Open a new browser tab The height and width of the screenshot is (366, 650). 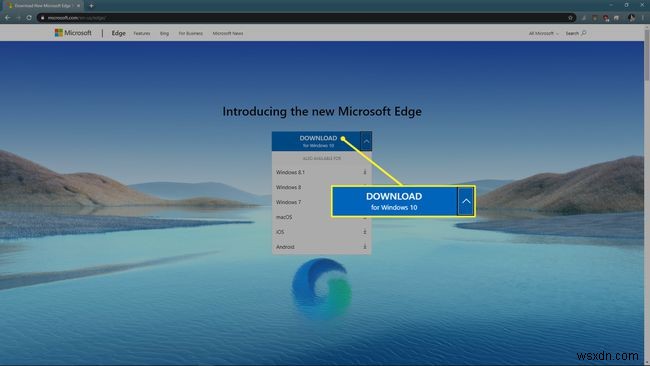pos(91,6)
